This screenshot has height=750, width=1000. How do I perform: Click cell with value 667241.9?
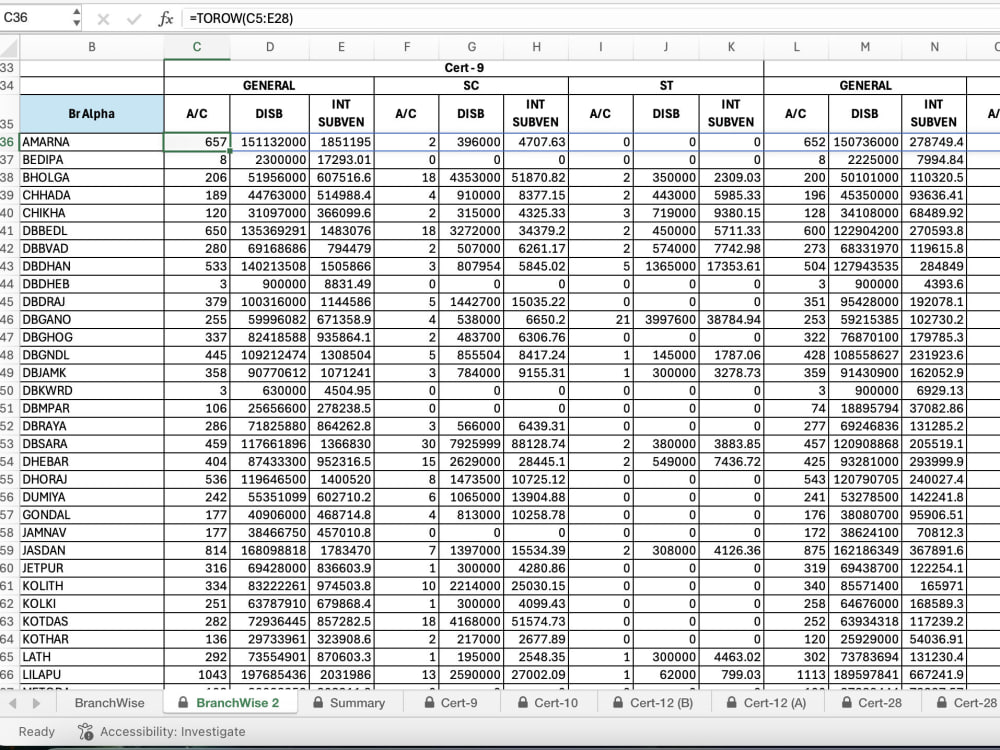[934, 674]
